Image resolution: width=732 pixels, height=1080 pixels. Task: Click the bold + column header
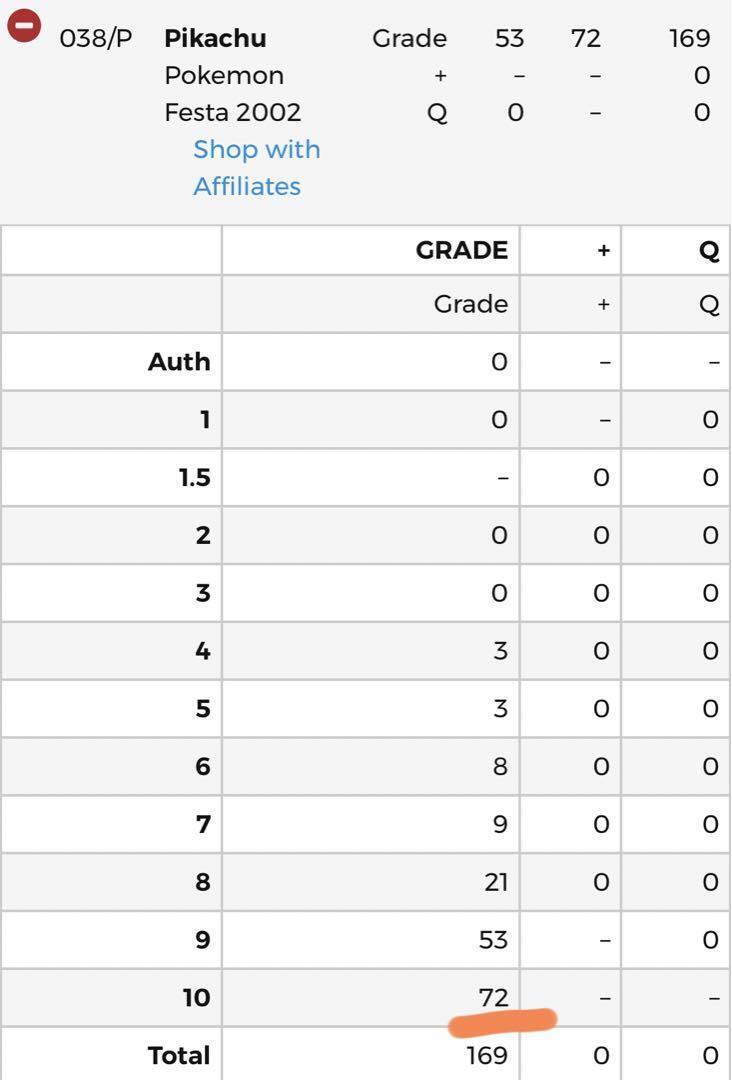tap(603, 251)
